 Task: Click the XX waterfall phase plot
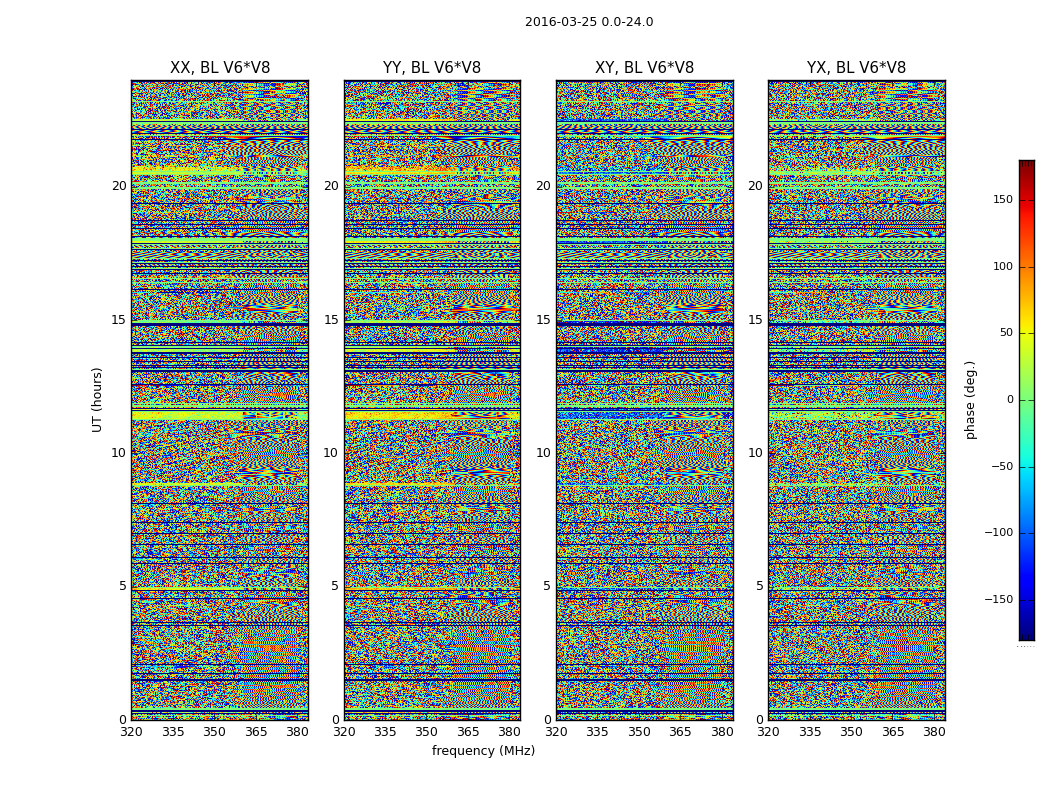[220, 400]
